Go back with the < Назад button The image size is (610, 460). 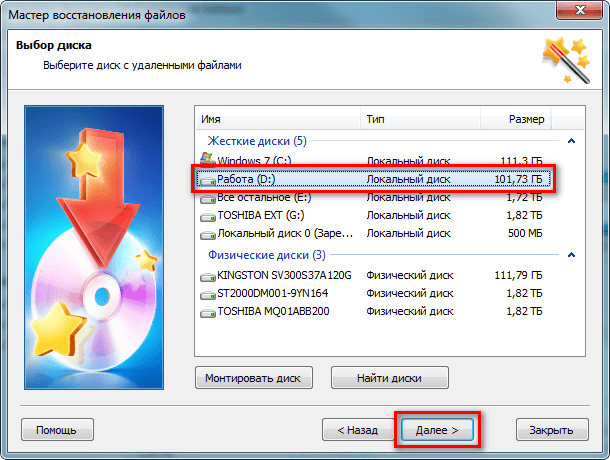(x=358, y=430)
